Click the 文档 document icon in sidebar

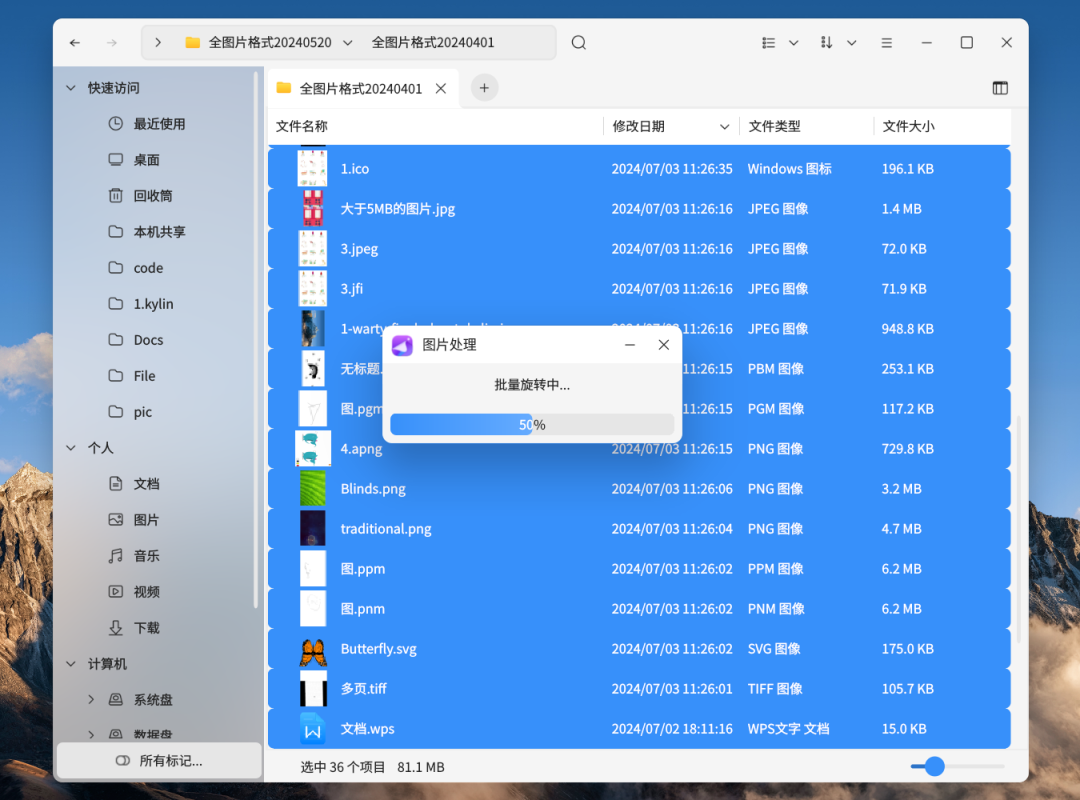coord(116,484)
